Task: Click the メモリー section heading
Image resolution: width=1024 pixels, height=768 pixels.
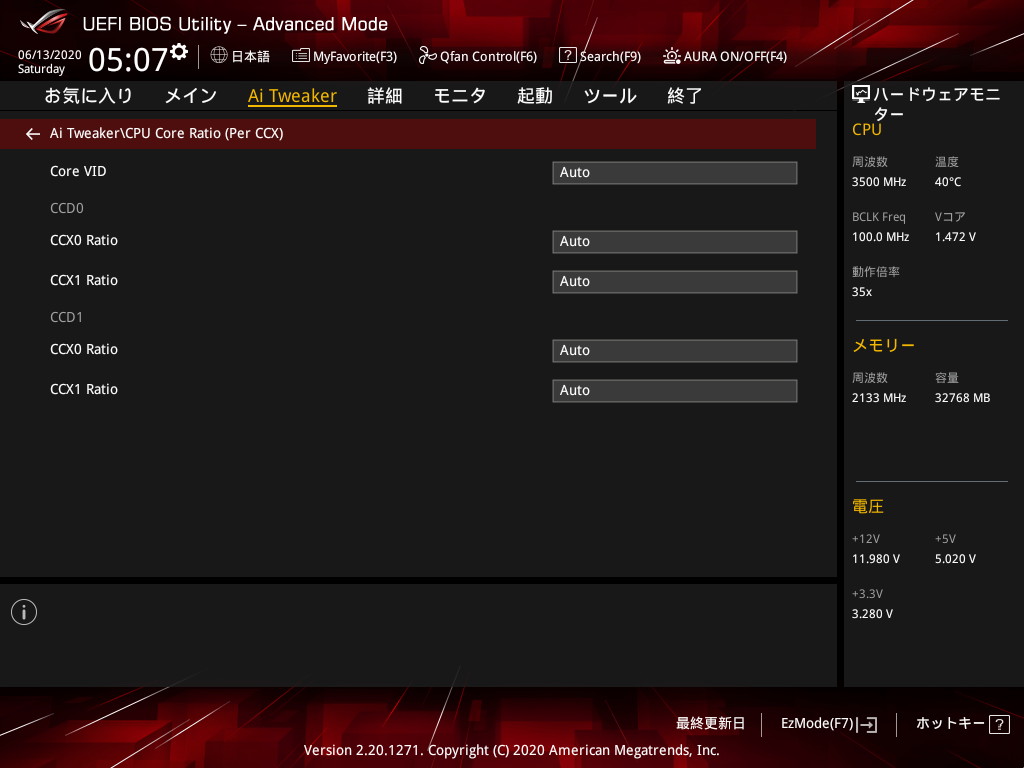Action: click(884, 345)
